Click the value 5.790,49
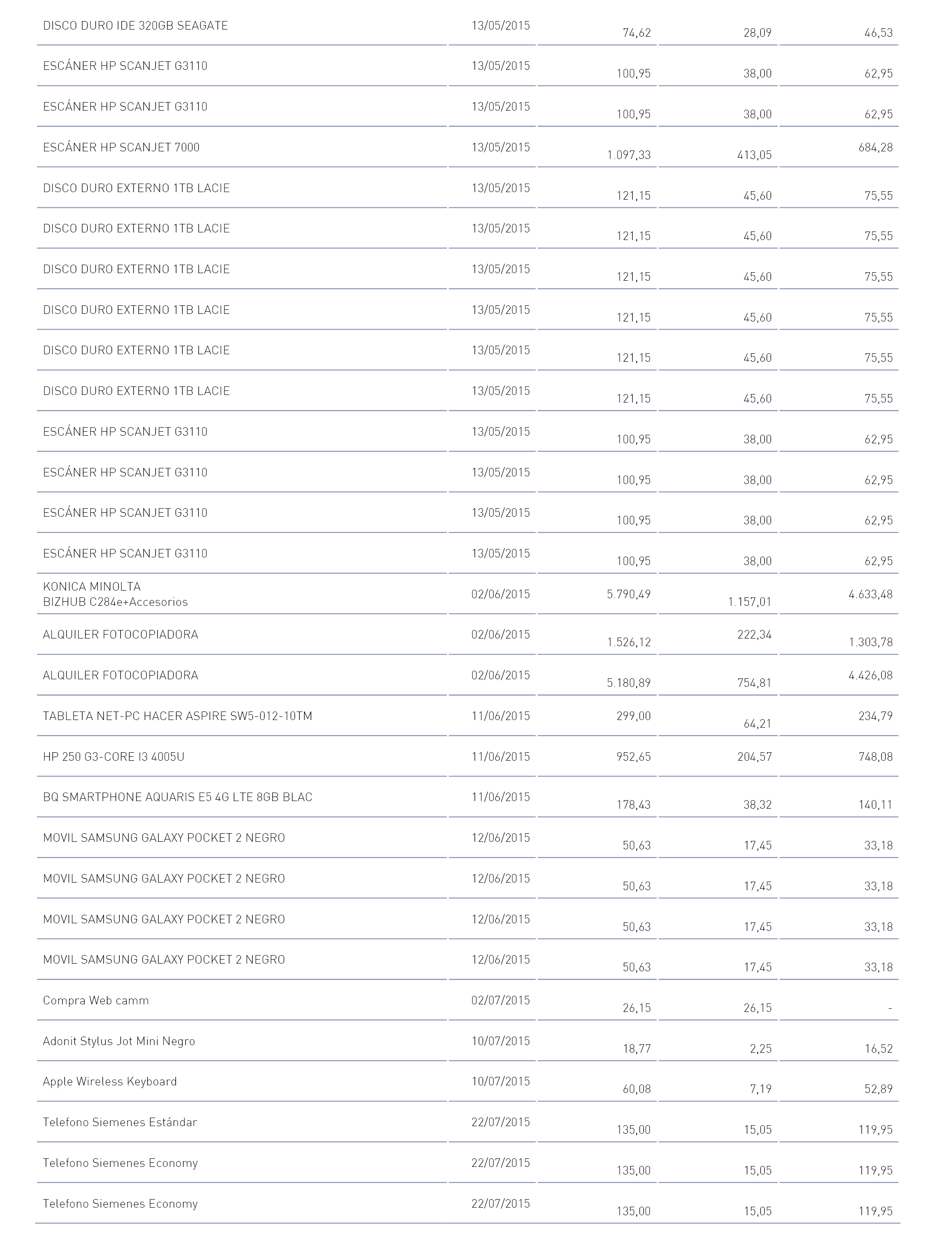Screen dimensions: 952x1243 629,594
